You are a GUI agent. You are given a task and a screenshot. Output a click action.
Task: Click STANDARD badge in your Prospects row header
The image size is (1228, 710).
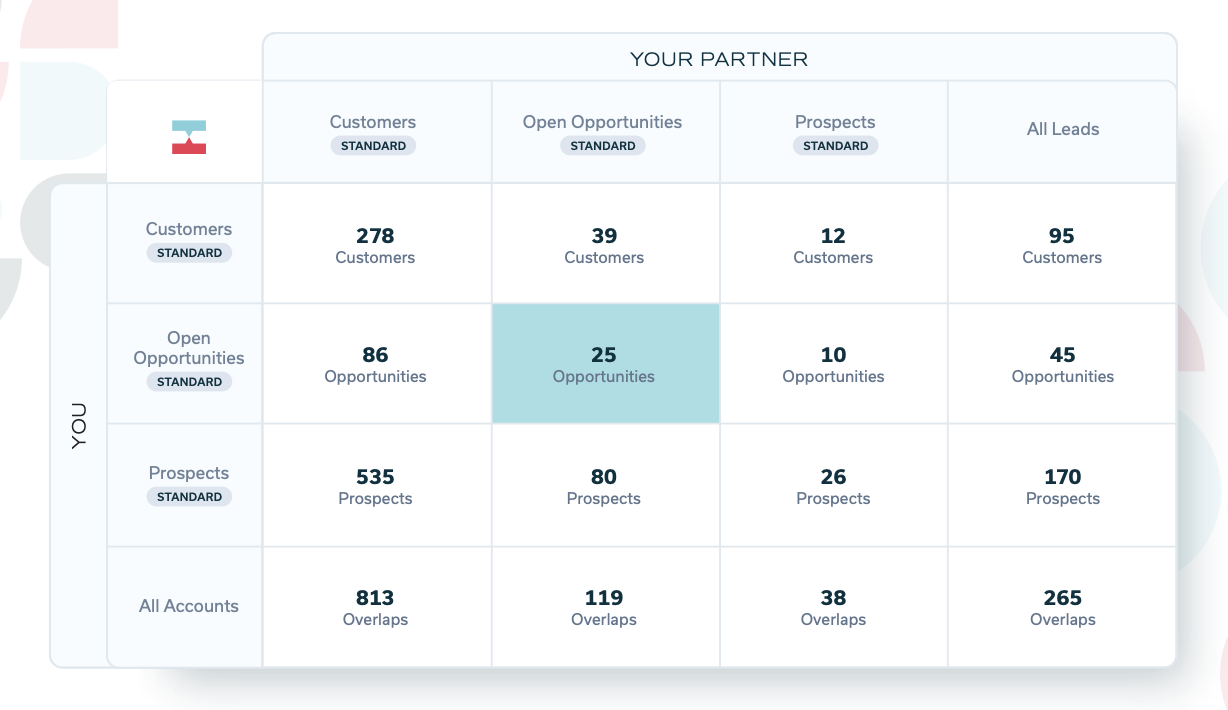(x=189, y=497)
